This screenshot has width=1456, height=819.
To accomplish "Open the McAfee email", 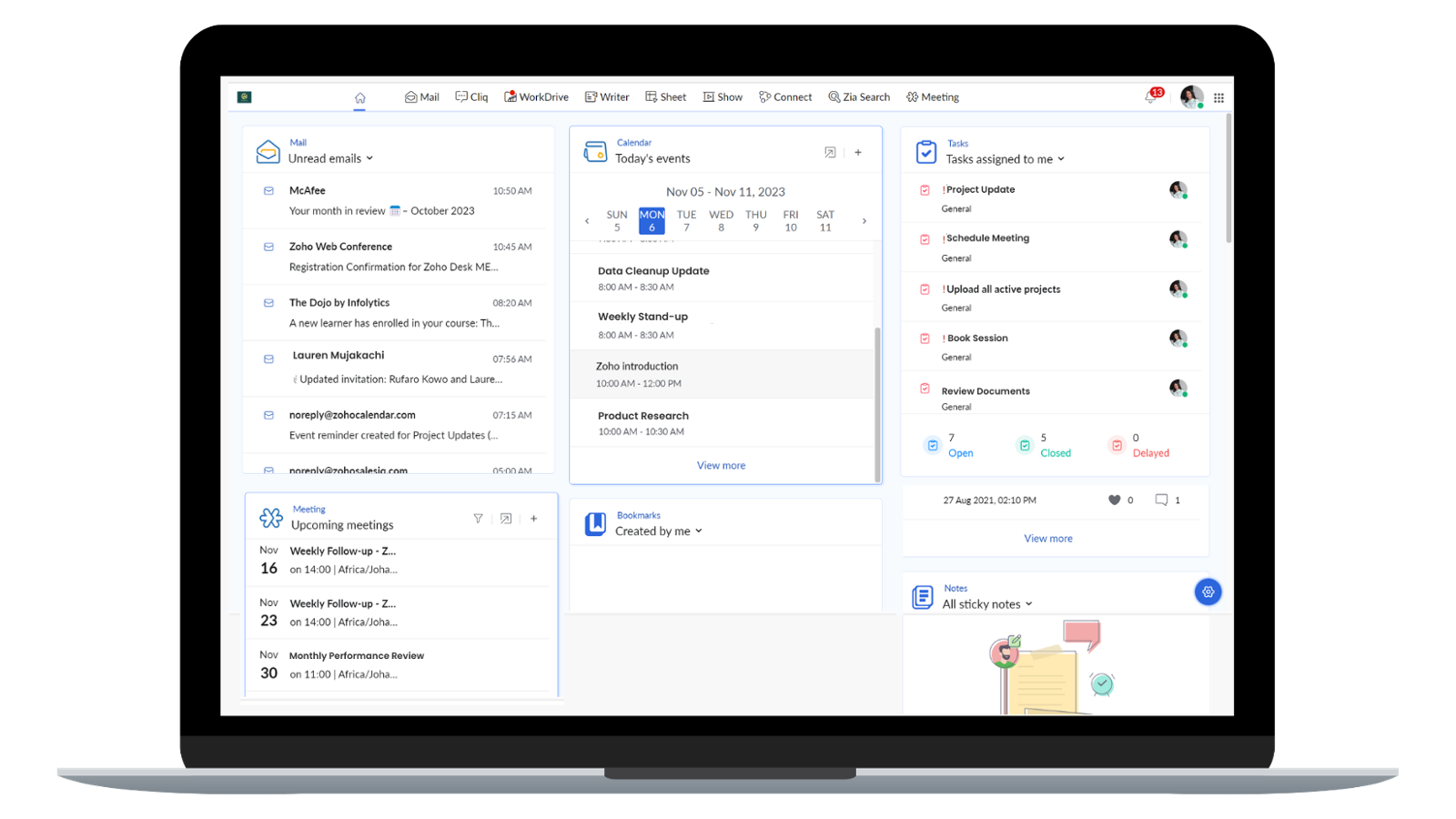I will tap(399, 201).
